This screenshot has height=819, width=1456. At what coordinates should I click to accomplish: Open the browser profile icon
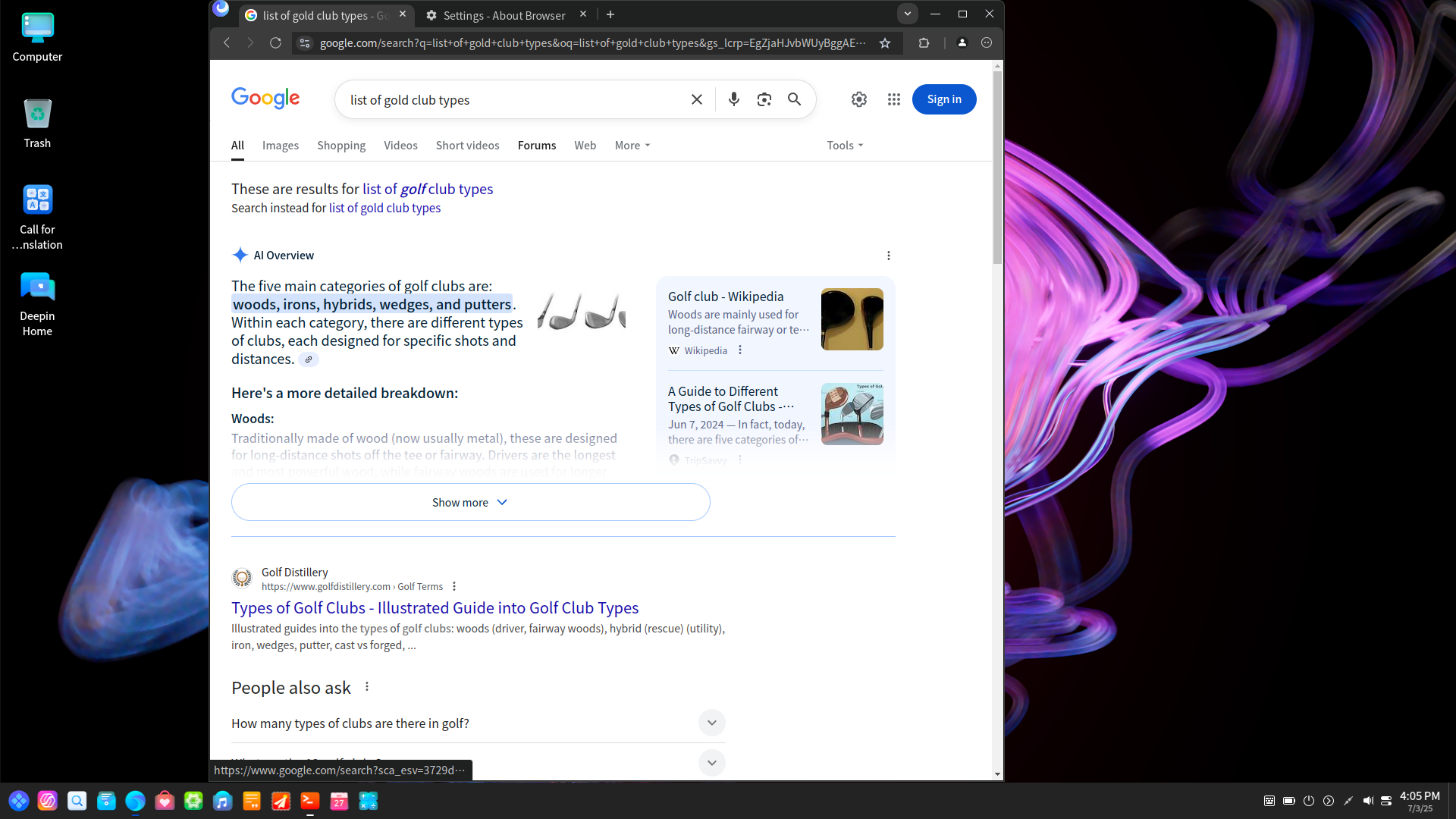(x=962, y=43)
